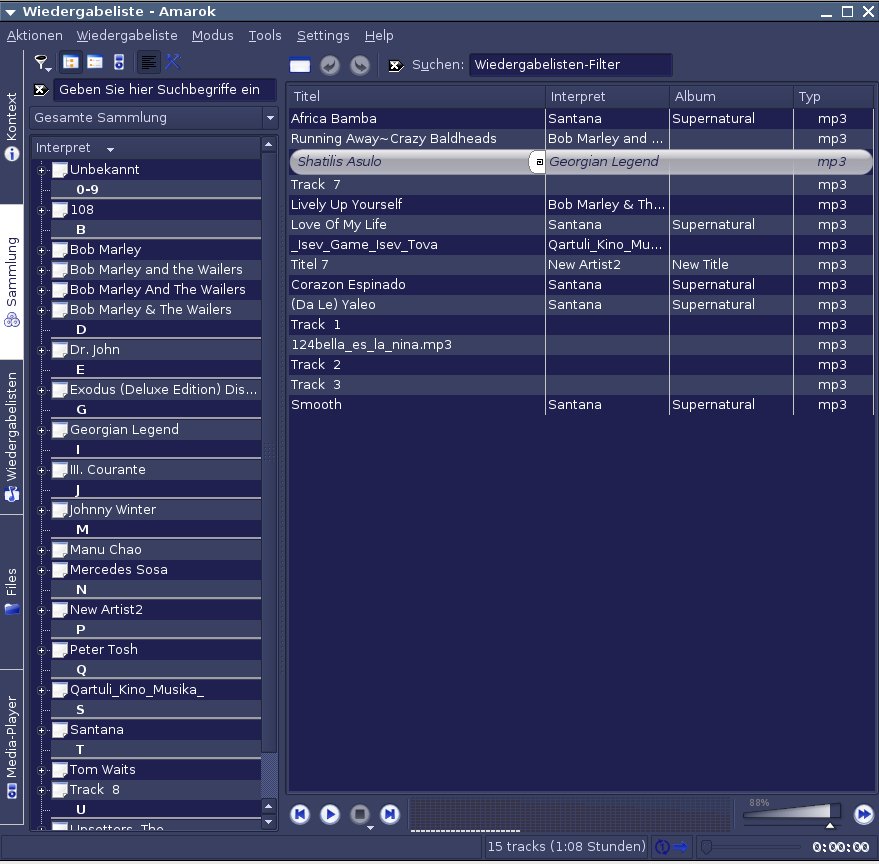The width and height of the screenshot is (879, 864).
Task: Toggle random mode arrow in status bar
Action: point(681,846)
